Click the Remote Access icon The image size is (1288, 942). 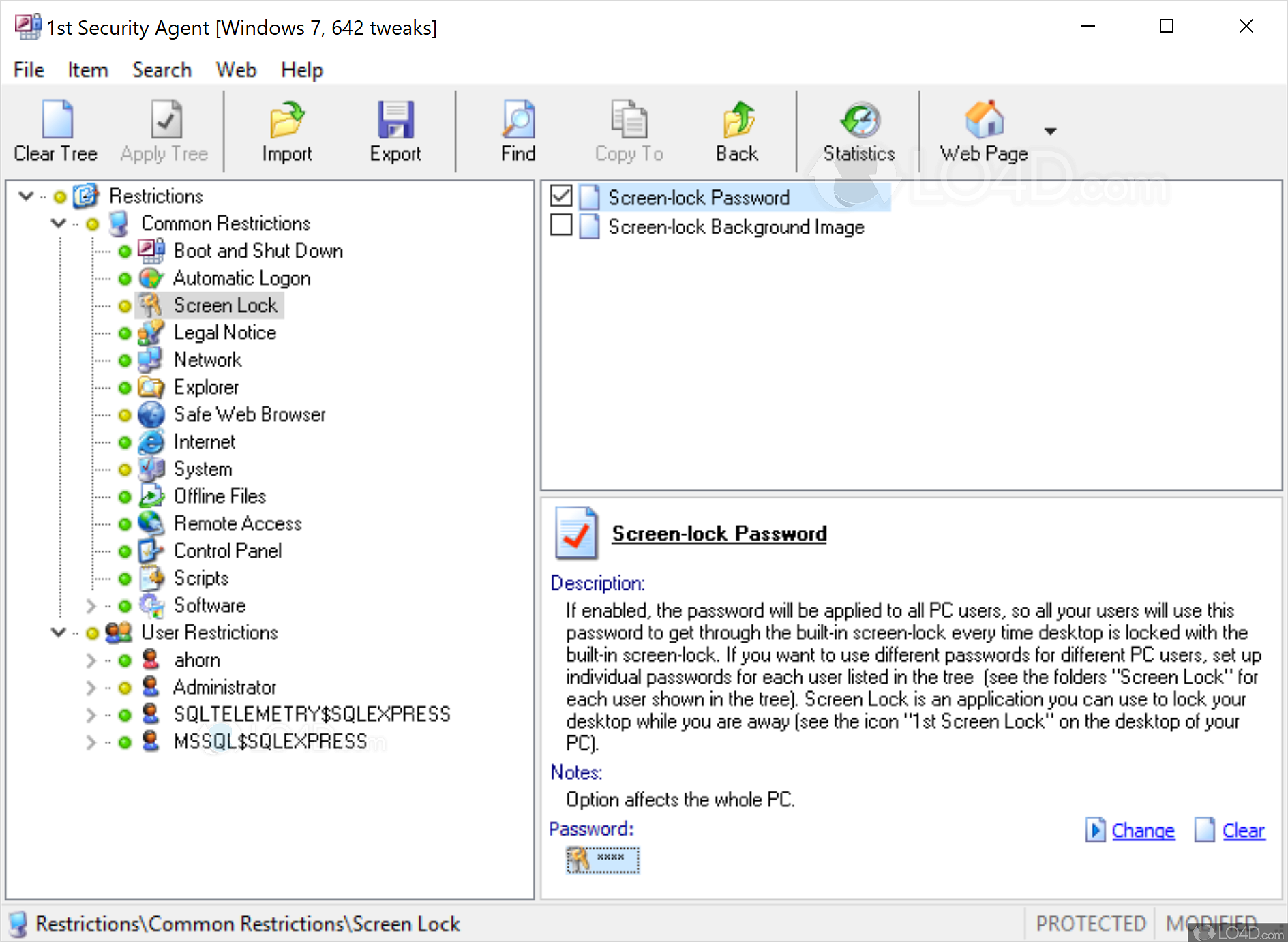pyautogui.click(x=151, y=523)
